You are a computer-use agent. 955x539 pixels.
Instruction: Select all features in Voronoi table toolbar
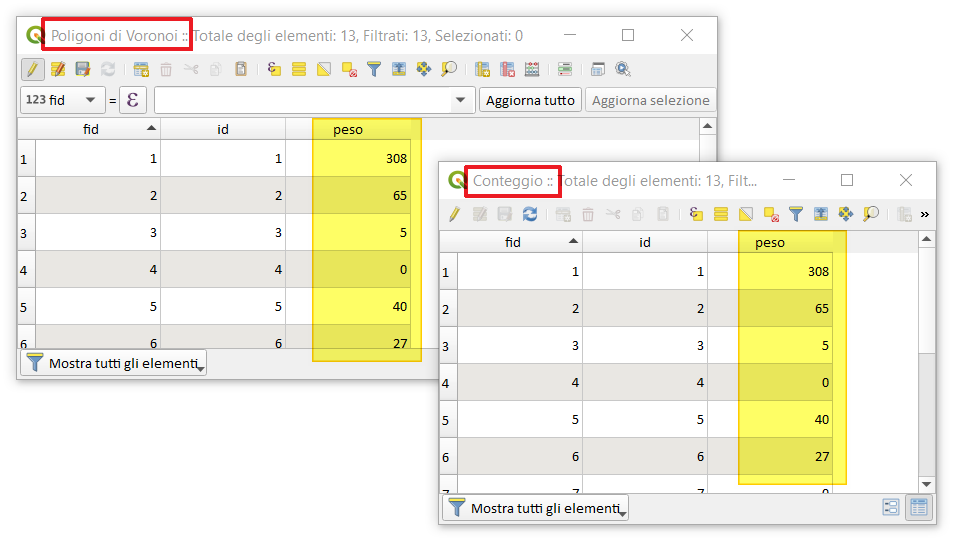(299, 69)
